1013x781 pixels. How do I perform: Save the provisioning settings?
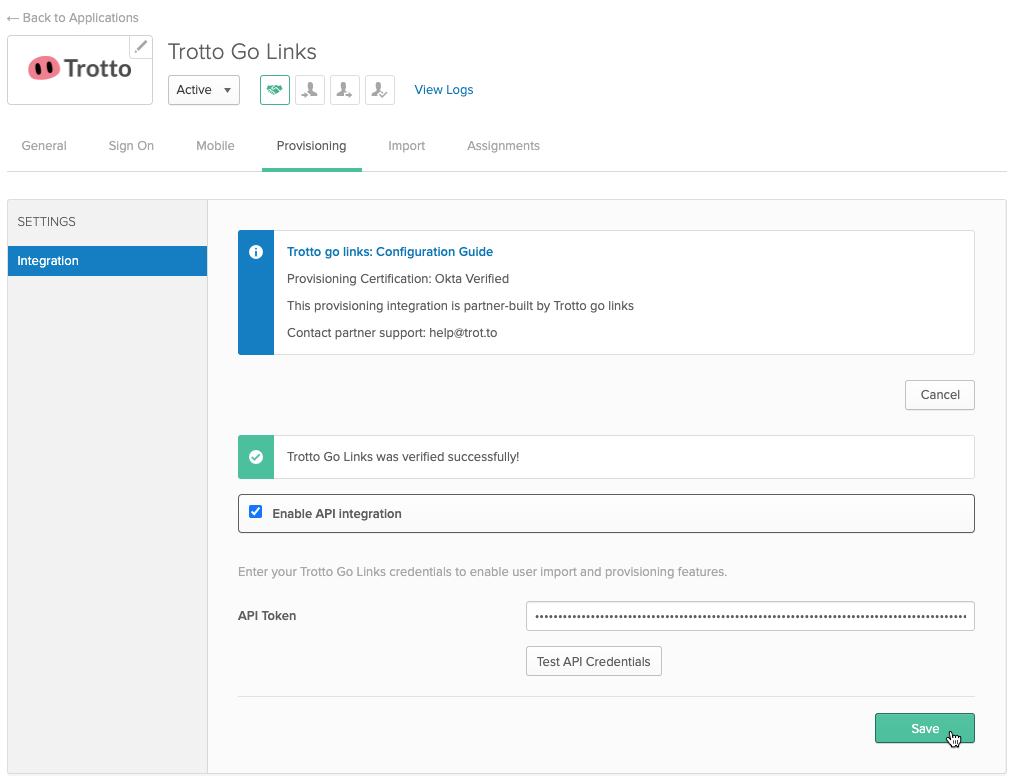click(924, 729)
